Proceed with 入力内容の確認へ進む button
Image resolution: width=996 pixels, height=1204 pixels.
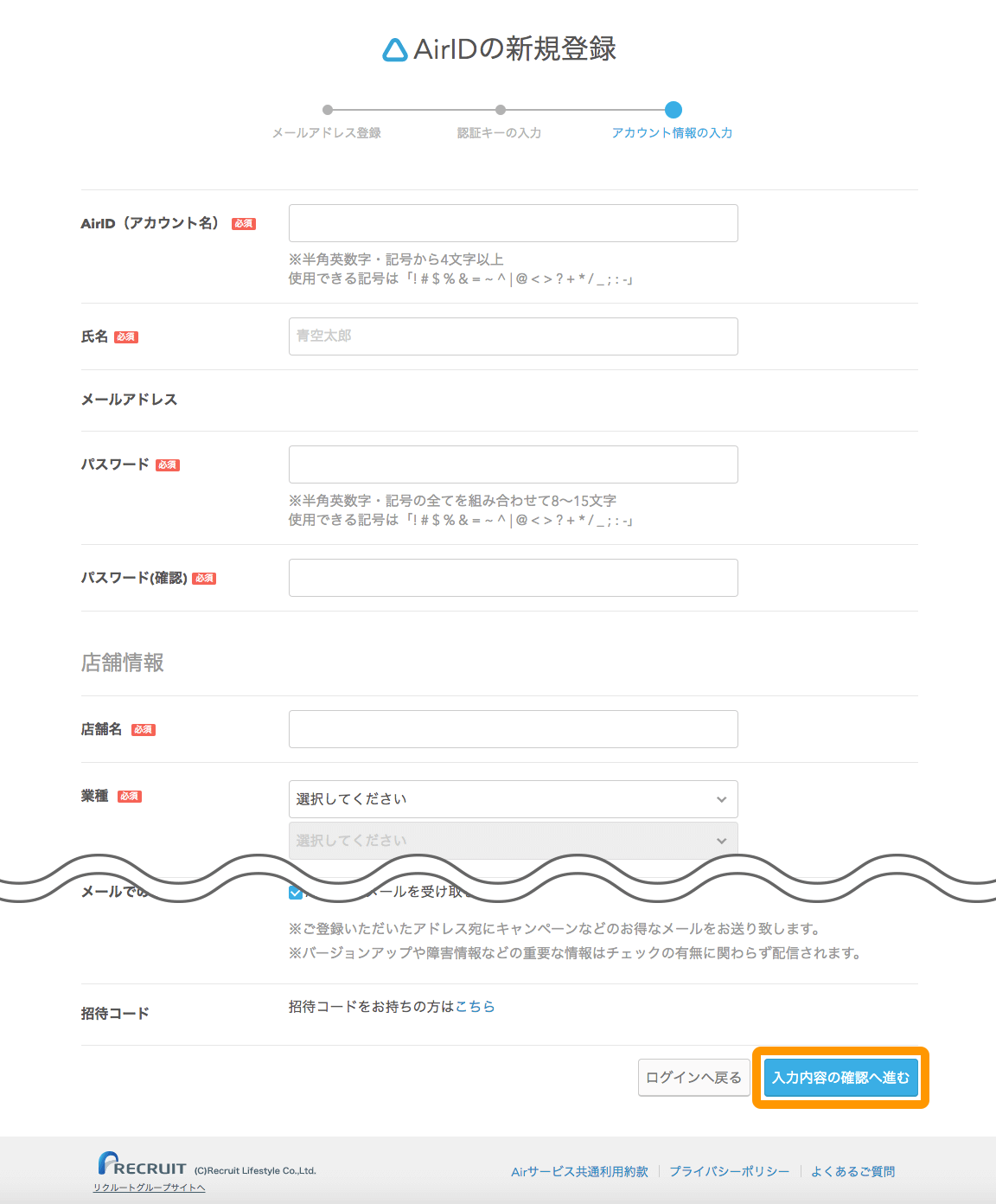tap(841, 1078)
